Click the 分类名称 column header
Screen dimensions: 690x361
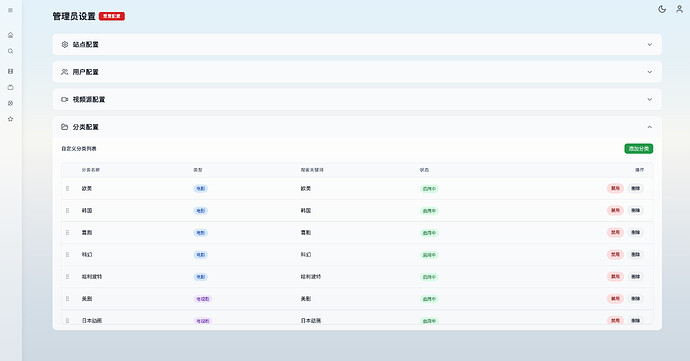pos(91,170)
